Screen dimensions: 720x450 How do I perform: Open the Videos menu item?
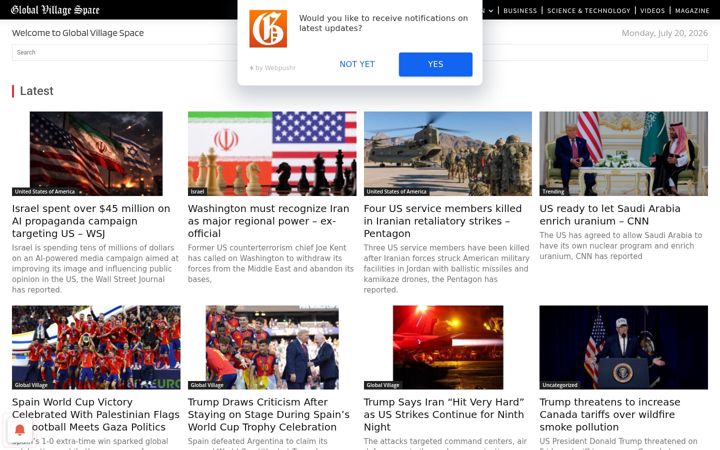(x=652, y=11)
